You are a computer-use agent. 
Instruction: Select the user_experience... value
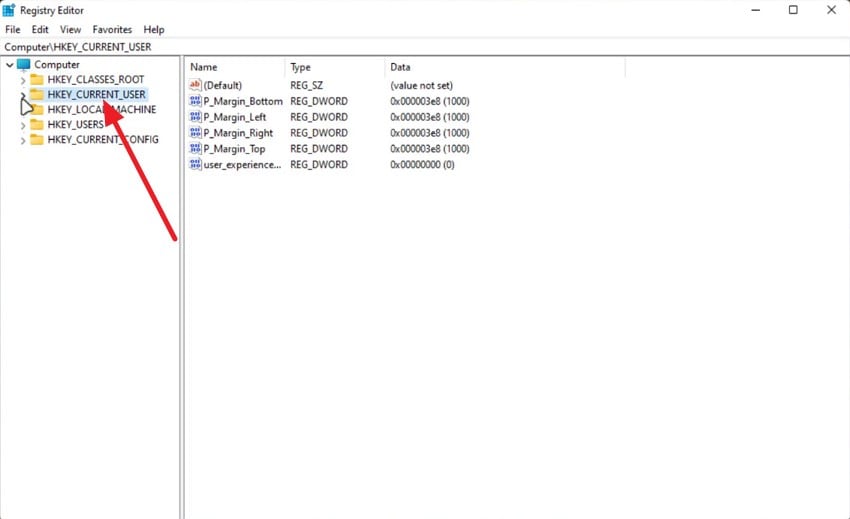(242, 164)
